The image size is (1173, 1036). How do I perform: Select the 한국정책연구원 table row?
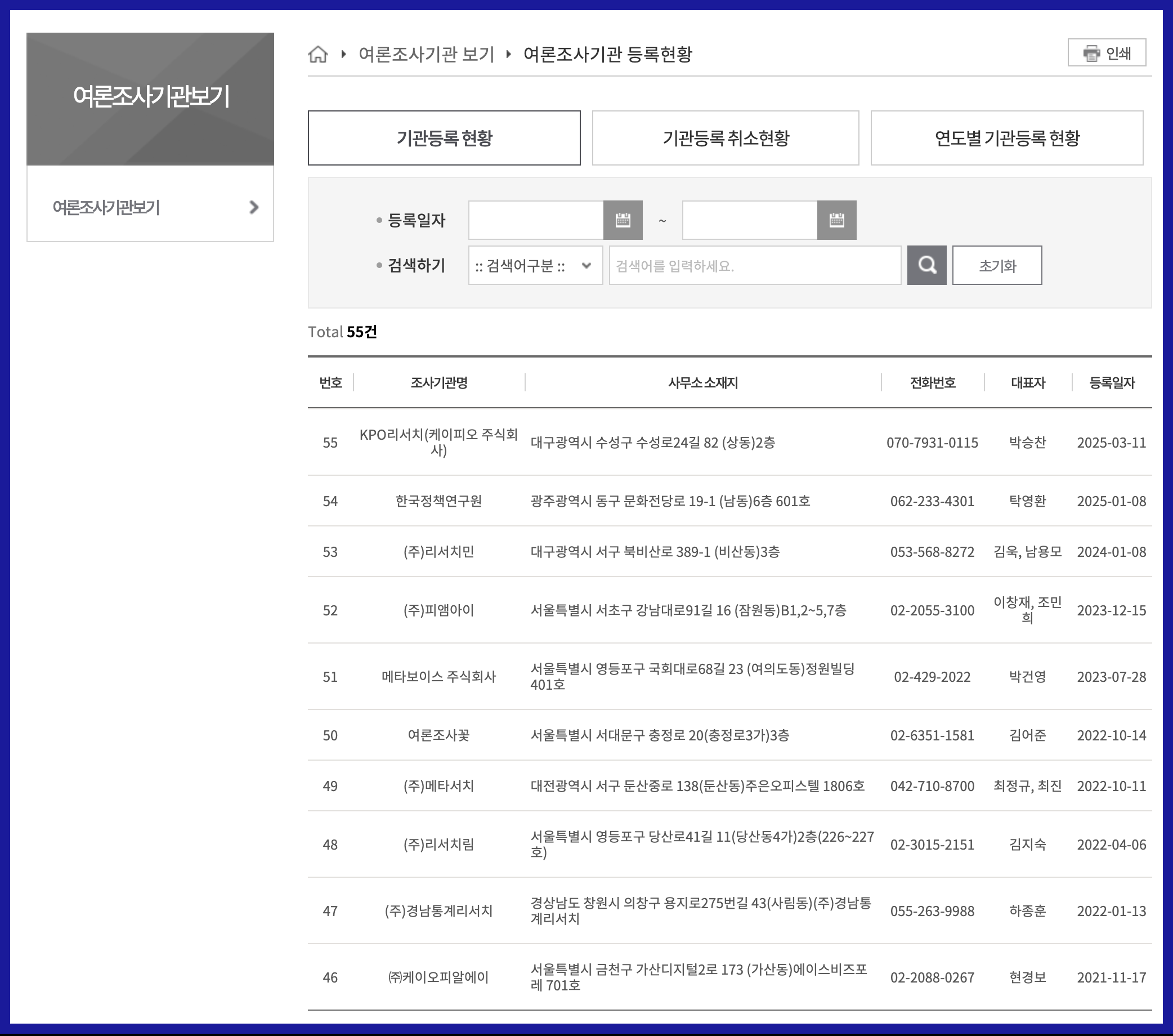pyautogui.click(x=438, y=501)
